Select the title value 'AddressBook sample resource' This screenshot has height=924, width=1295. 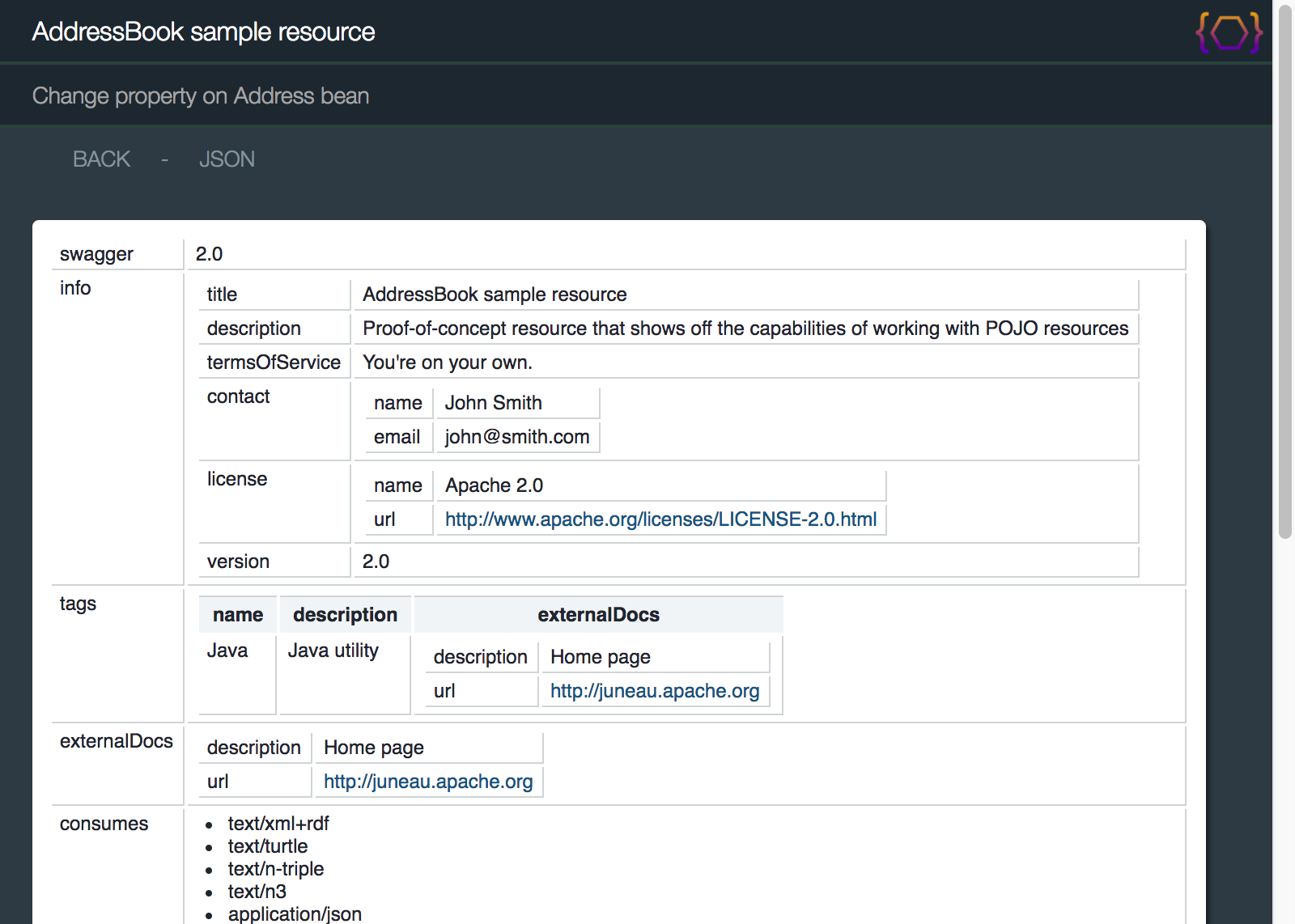pyautogui.click(x=495, y=295)
